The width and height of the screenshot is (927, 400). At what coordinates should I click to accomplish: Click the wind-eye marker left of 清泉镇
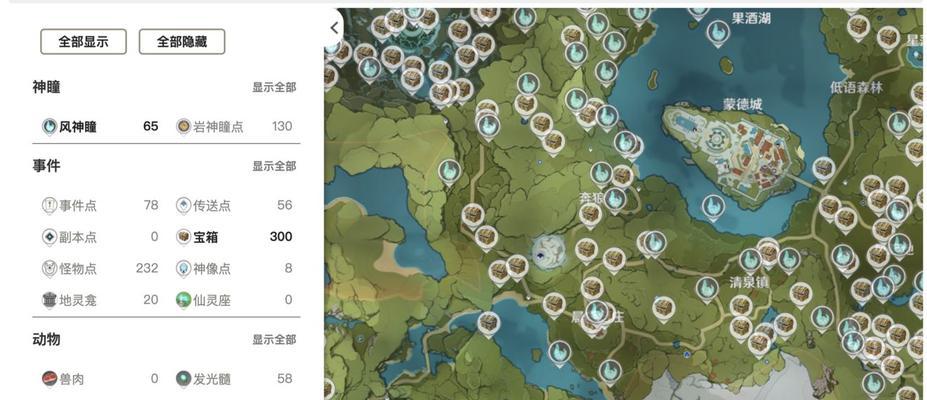coord(707,289)
